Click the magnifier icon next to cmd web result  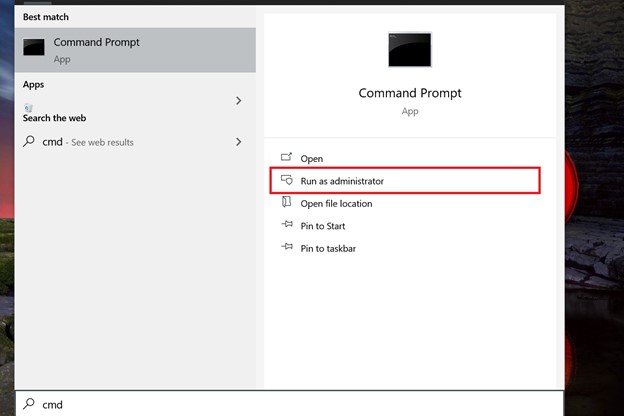[x=29, y=141]
